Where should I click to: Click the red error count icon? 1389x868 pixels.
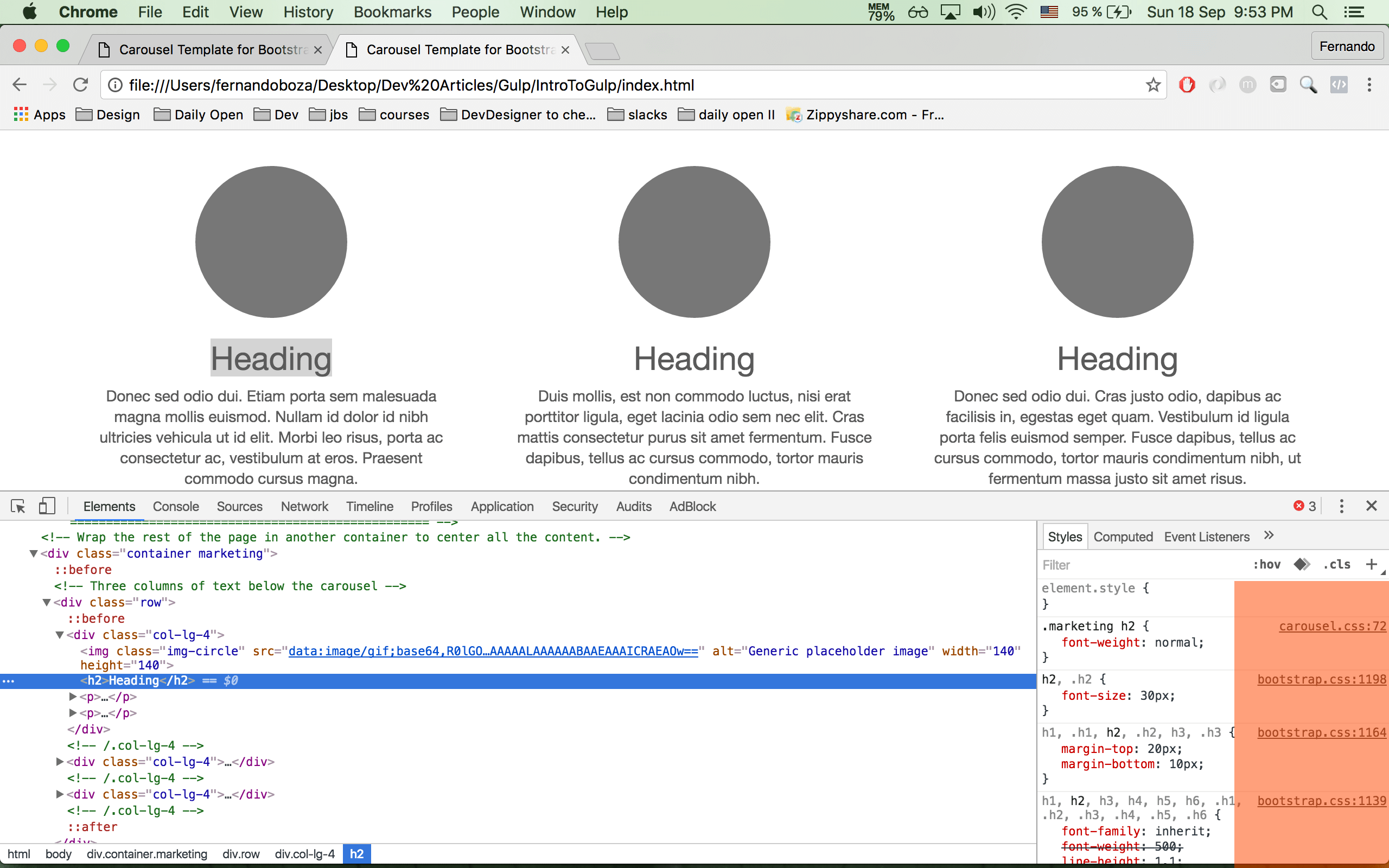pyautogui.click(x=1299, y=506)
